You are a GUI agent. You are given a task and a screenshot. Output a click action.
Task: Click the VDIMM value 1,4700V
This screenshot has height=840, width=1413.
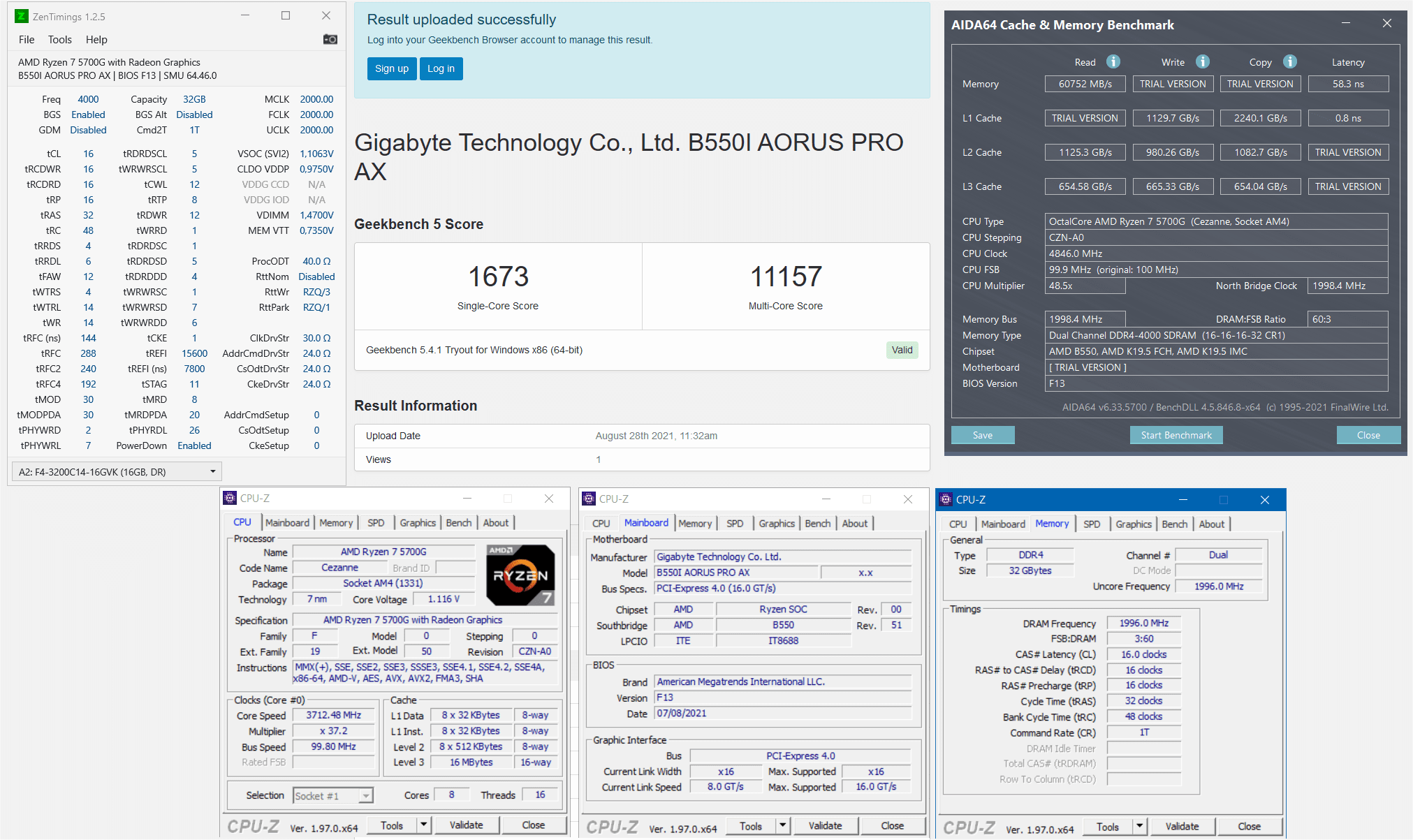[316, 215]
